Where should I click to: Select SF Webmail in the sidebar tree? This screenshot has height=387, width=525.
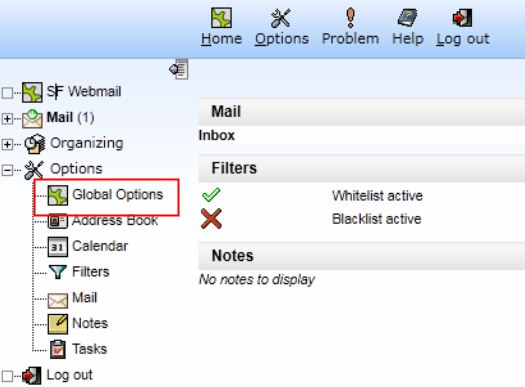pyautogui.click(x=84, y=91)
